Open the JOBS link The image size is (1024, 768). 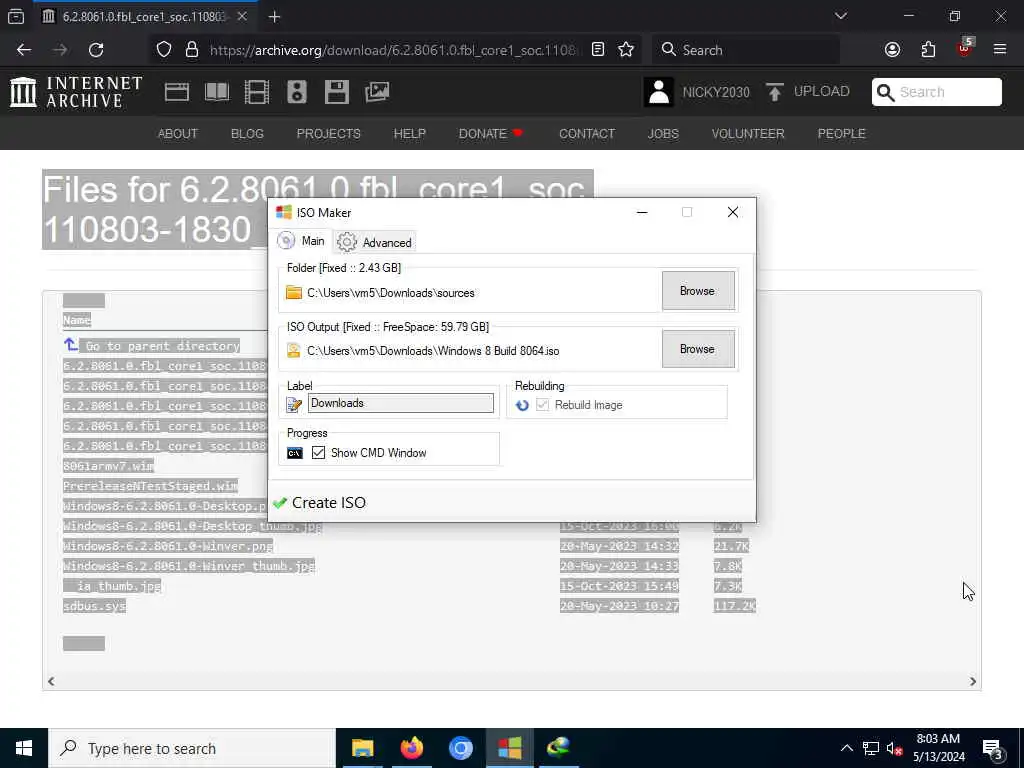663,133
